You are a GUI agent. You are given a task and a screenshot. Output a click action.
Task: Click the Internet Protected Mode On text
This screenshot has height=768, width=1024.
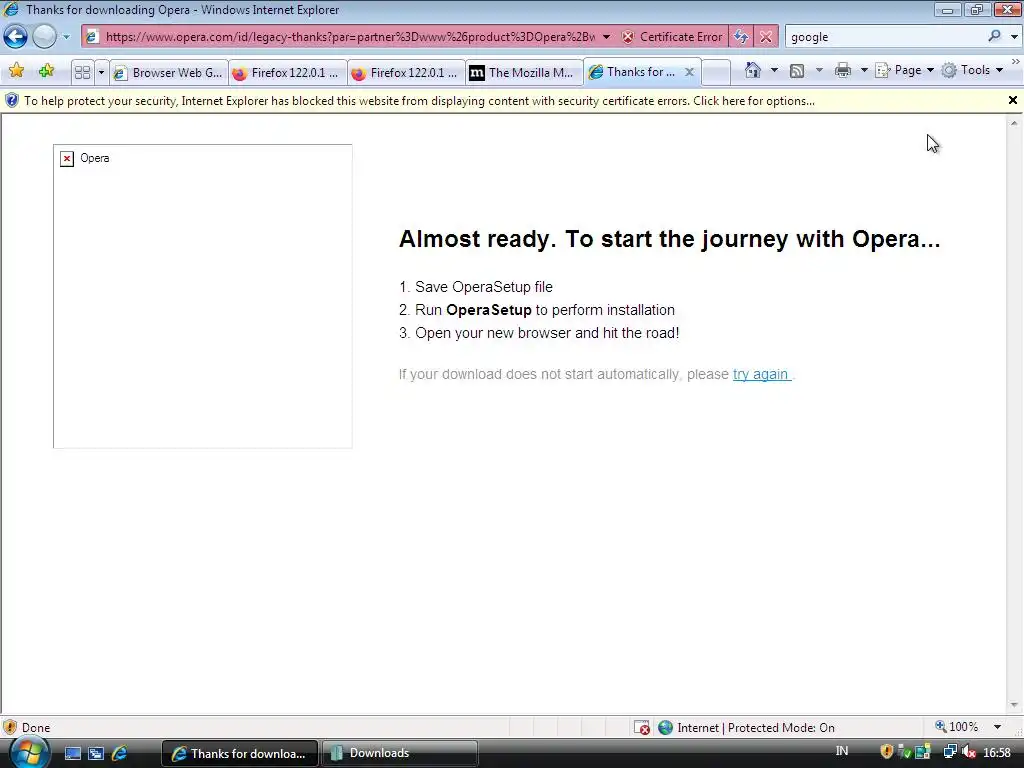coord(756,728)
